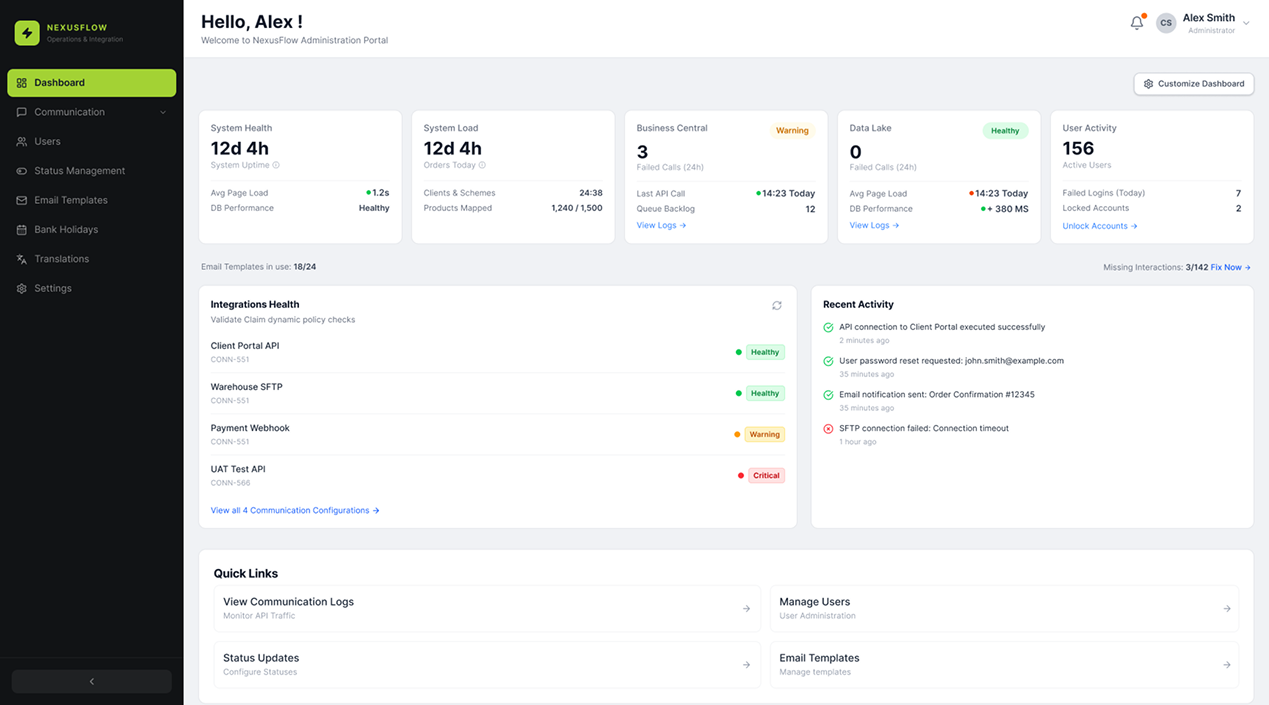This screenshot has height=705, width=1269.
Task: Open notifications bell icon
Action: point(1137,23)
